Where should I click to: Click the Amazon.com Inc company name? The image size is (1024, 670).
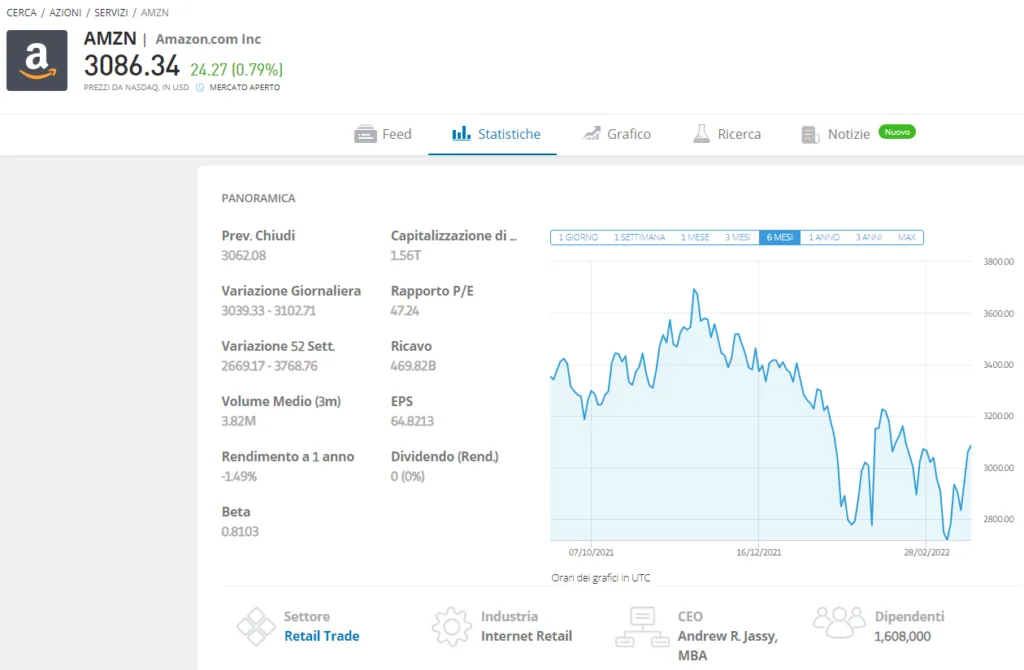(208, 39)
